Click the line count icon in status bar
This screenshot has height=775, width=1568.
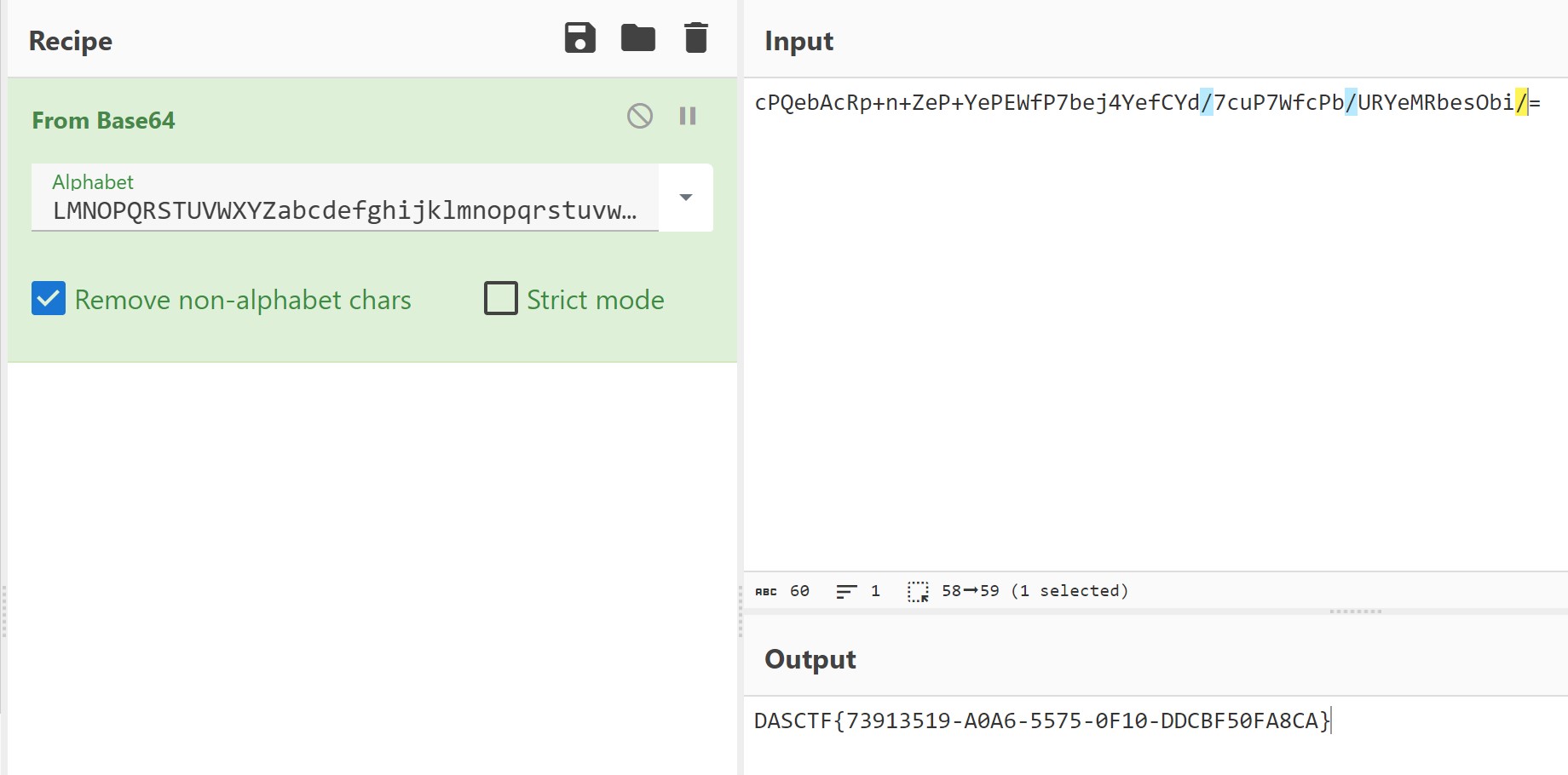pos(846,591)
